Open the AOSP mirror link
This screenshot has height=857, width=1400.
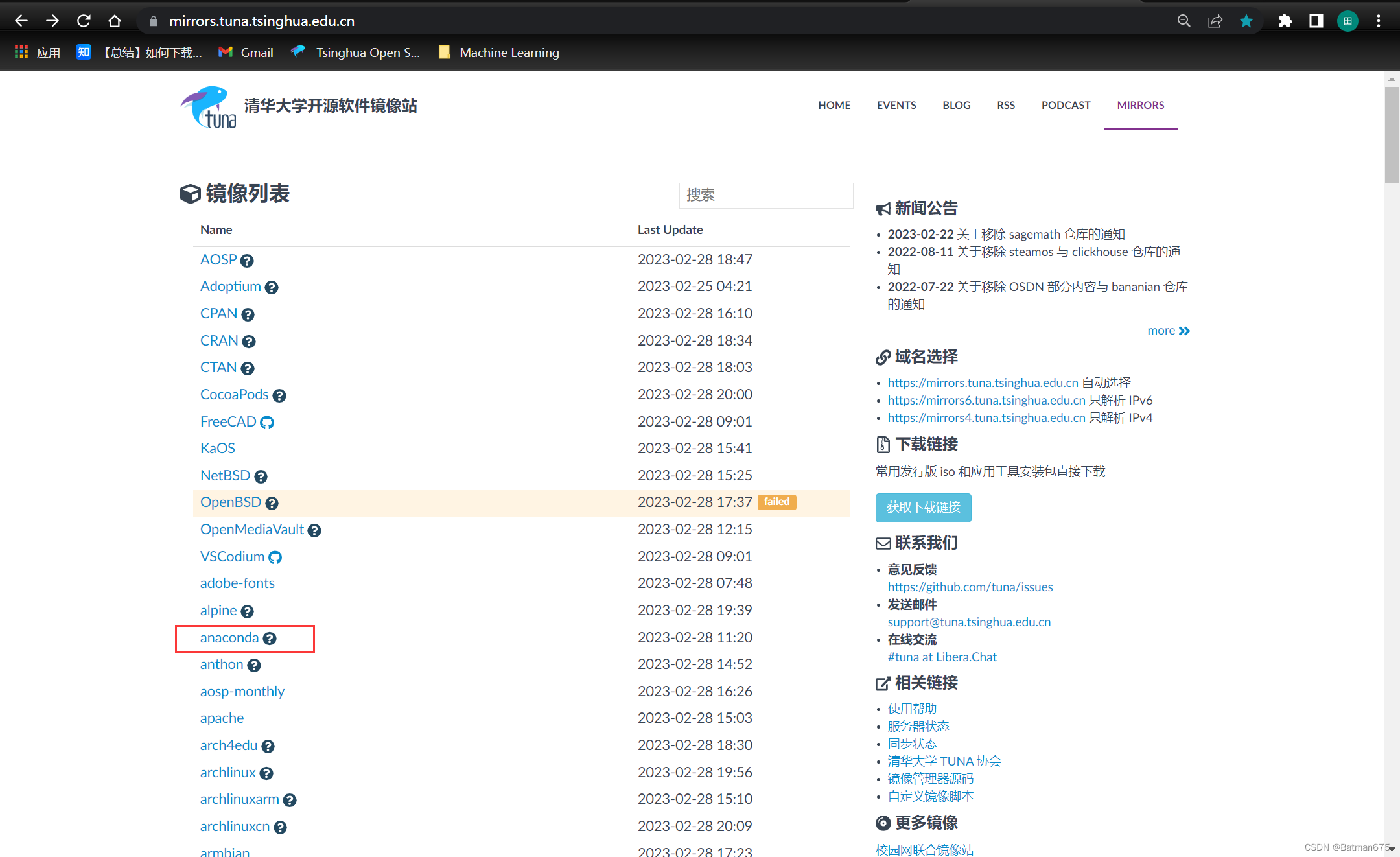click(218, 259)
